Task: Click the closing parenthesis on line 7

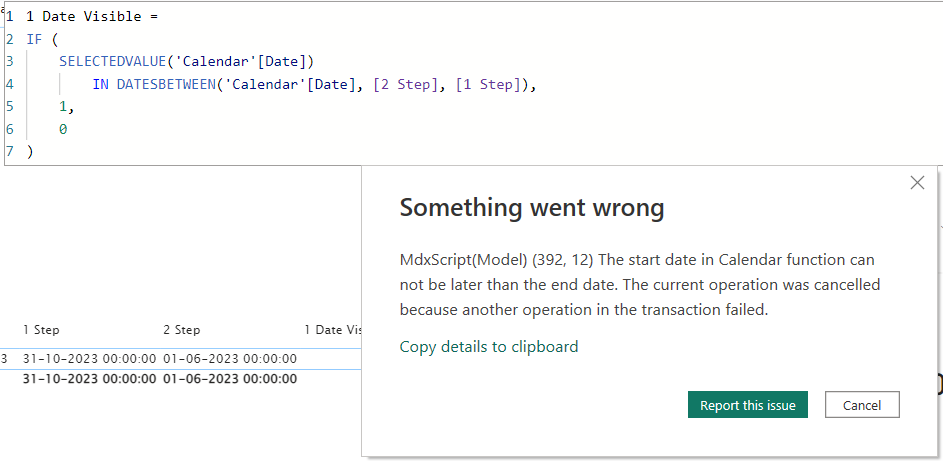Action: click(x=30, y=151)
